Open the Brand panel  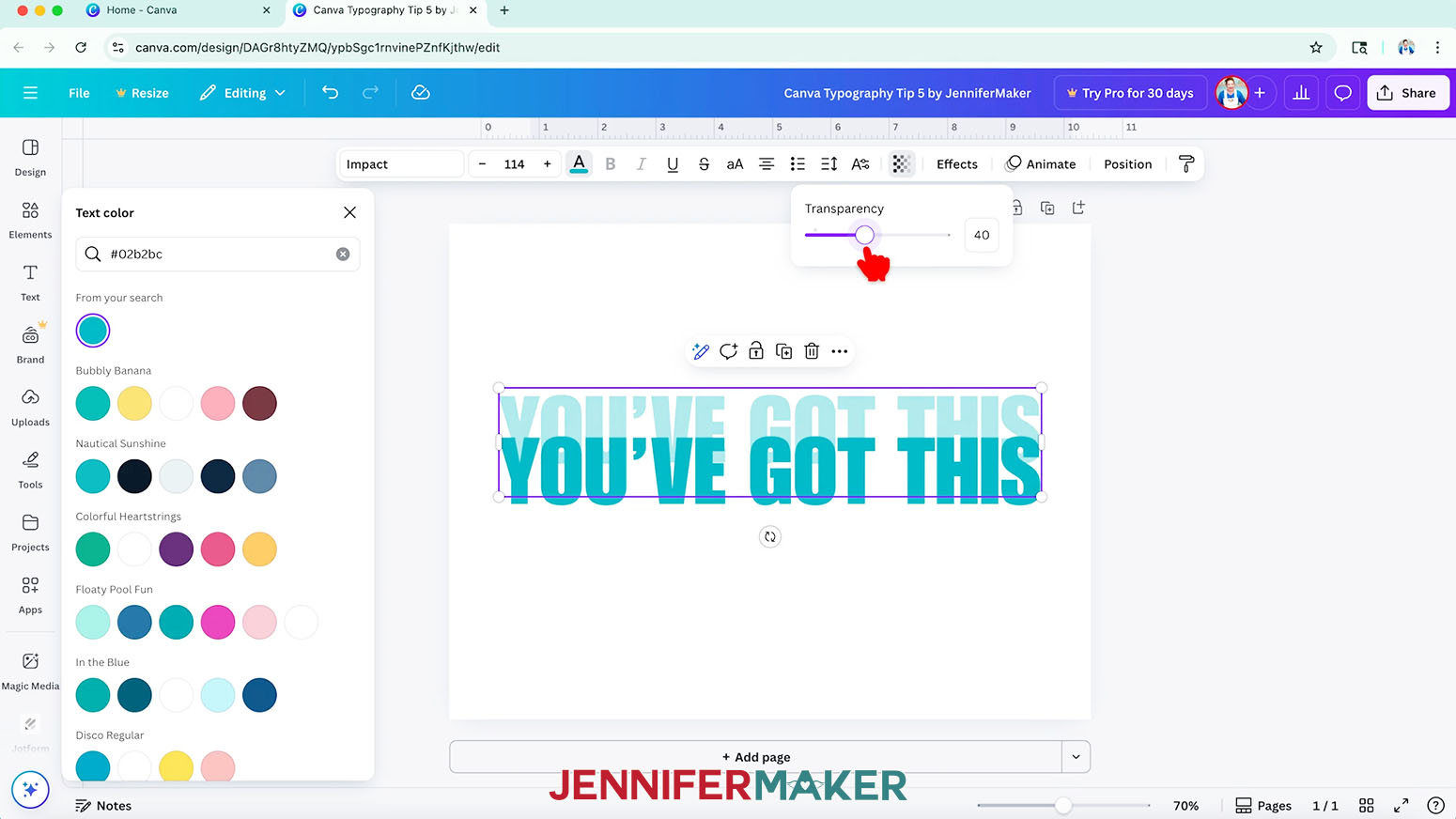(x=30, y=345)
